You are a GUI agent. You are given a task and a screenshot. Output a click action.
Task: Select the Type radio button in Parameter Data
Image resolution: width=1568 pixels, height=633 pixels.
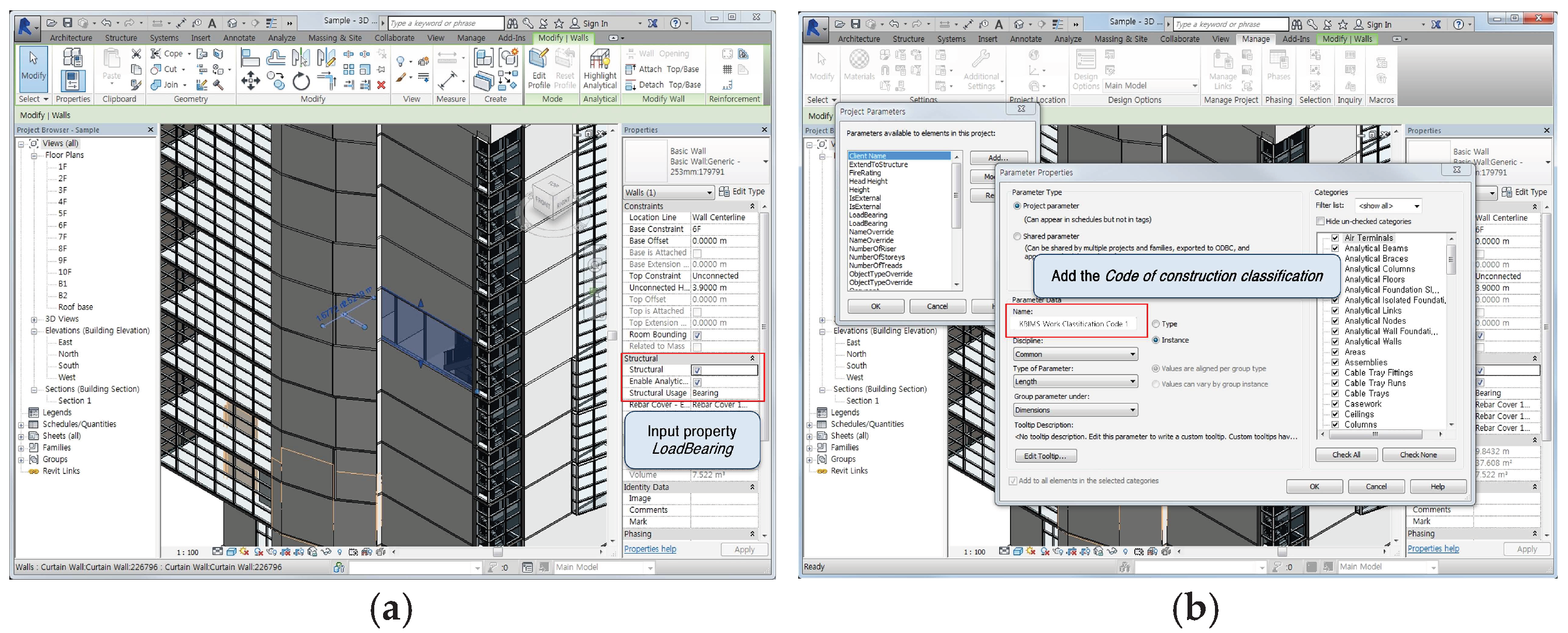point(1155,324)
